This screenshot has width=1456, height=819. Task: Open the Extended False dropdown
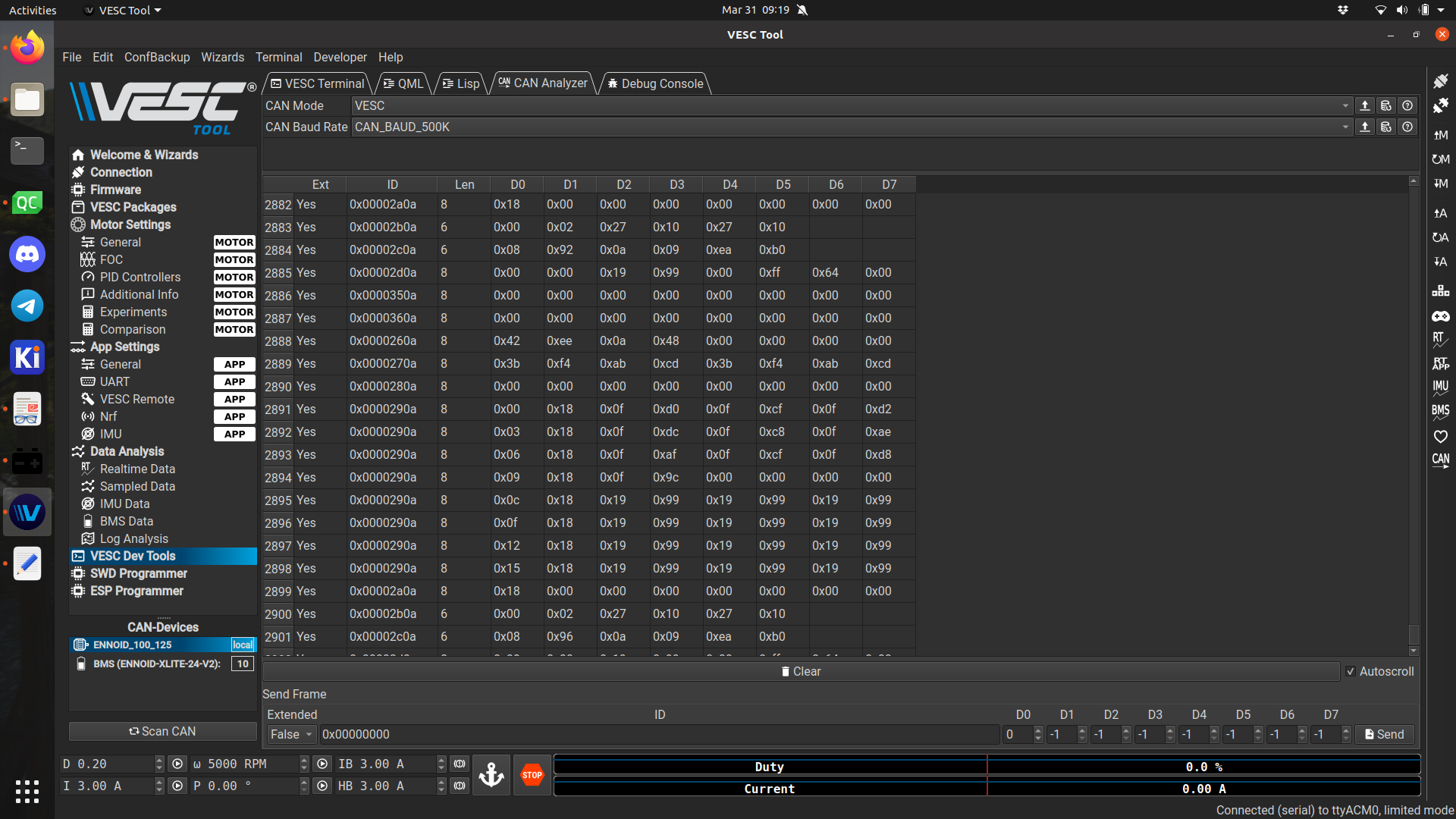(291, 734)
